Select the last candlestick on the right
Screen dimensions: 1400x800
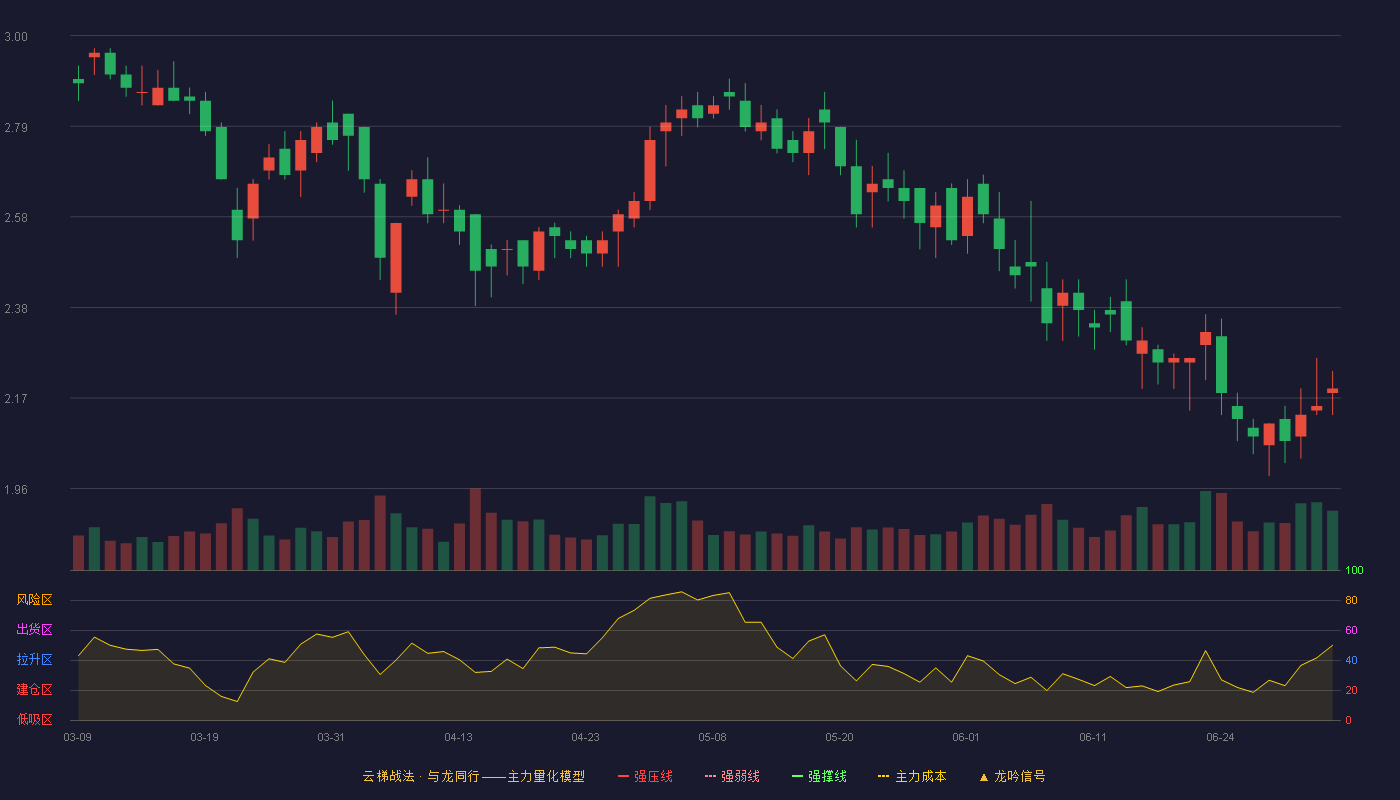click(1332, 391)
